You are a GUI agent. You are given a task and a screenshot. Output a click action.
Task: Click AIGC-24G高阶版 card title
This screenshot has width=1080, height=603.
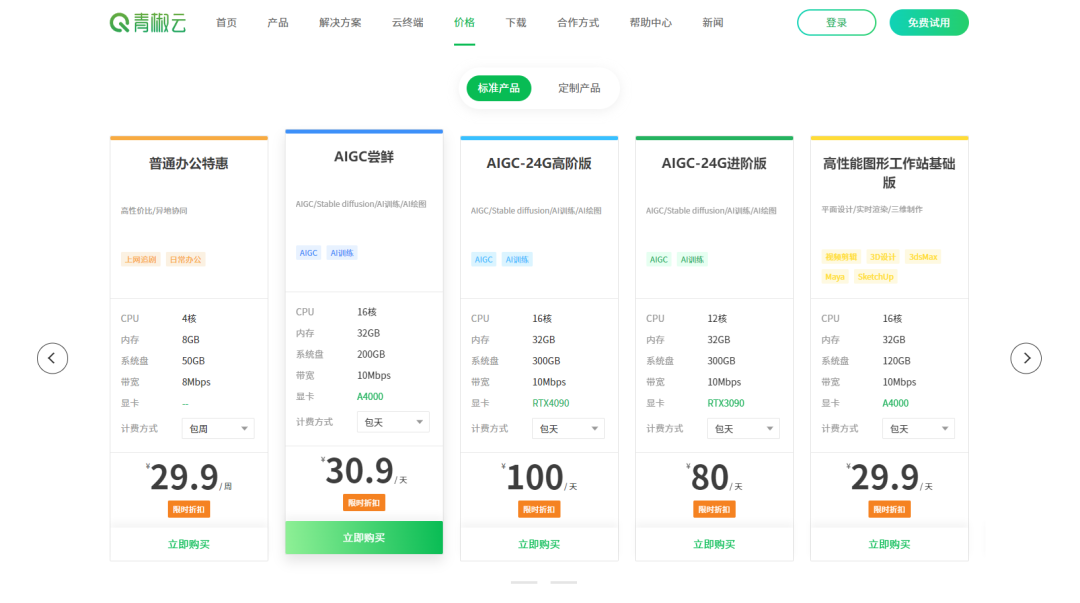coord(539,163)
